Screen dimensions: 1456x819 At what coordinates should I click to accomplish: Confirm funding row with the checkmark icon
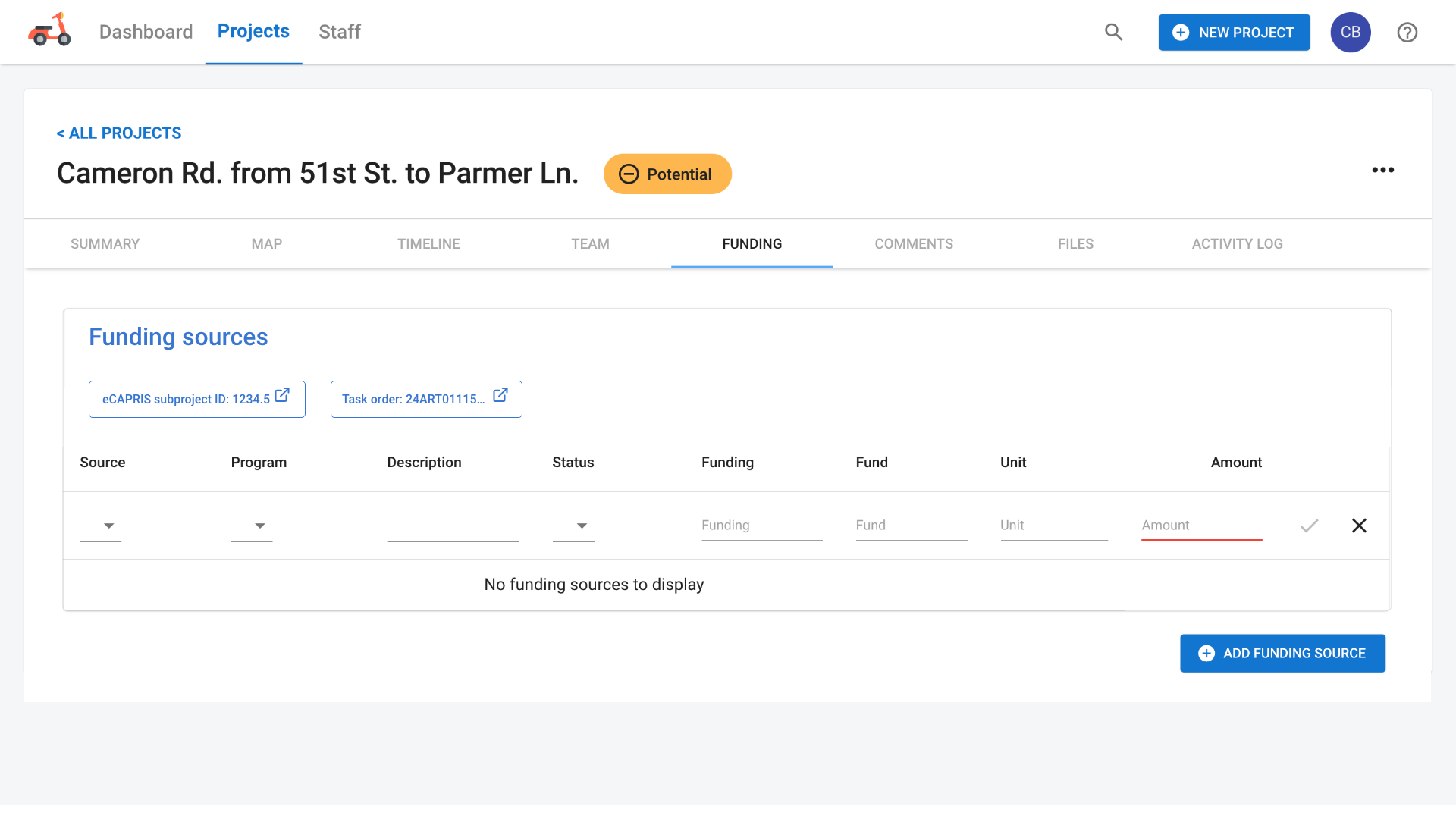(1310, 526)
